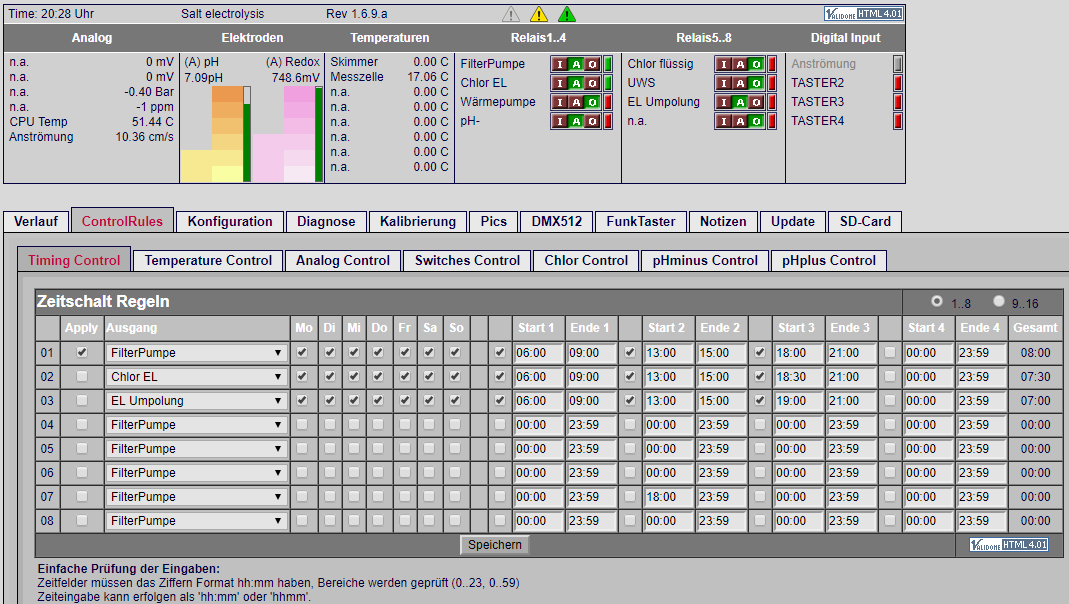Switch Chlor flüssig relay to A

[x=740, y=64]
